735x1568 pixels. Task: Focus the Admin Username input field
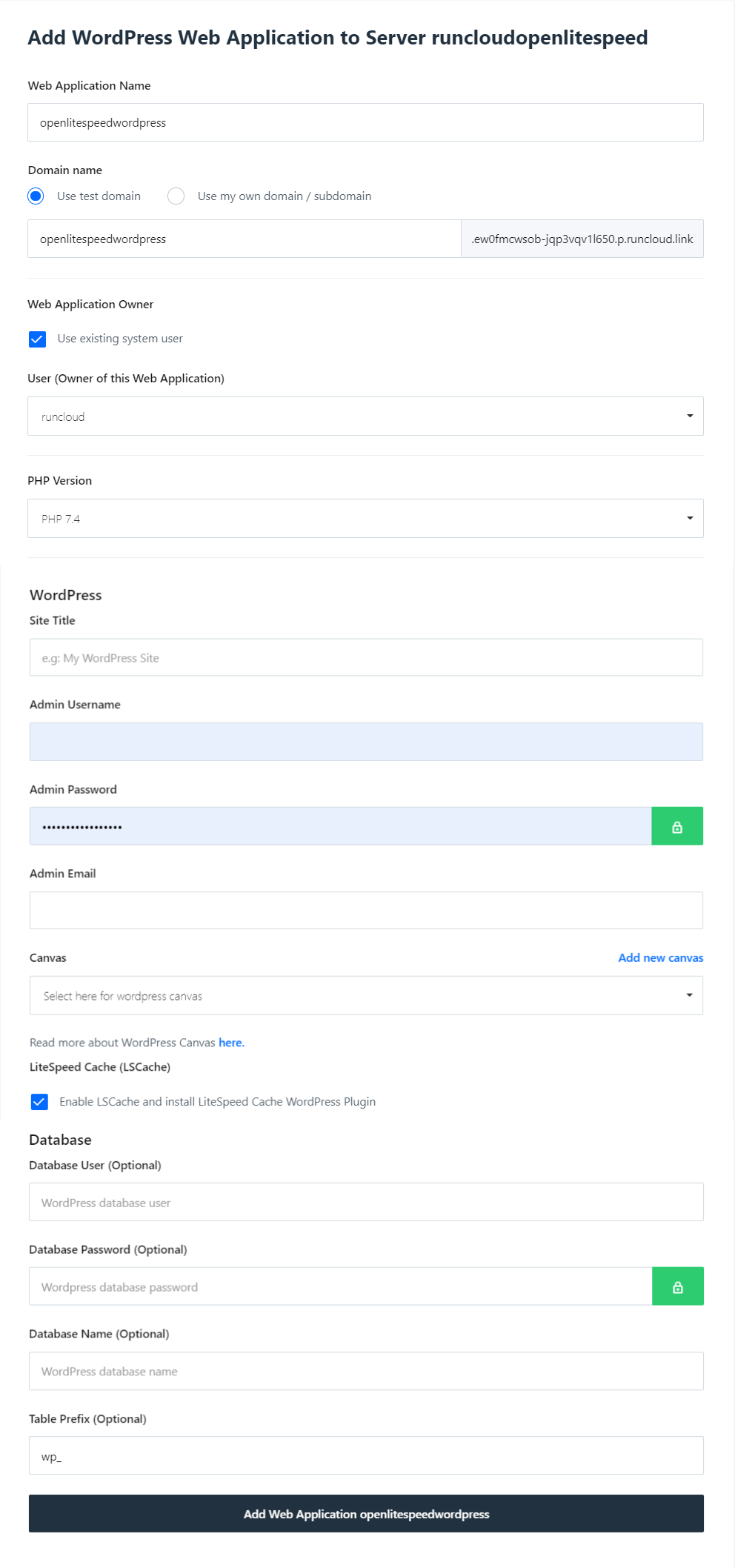point(366,742)
